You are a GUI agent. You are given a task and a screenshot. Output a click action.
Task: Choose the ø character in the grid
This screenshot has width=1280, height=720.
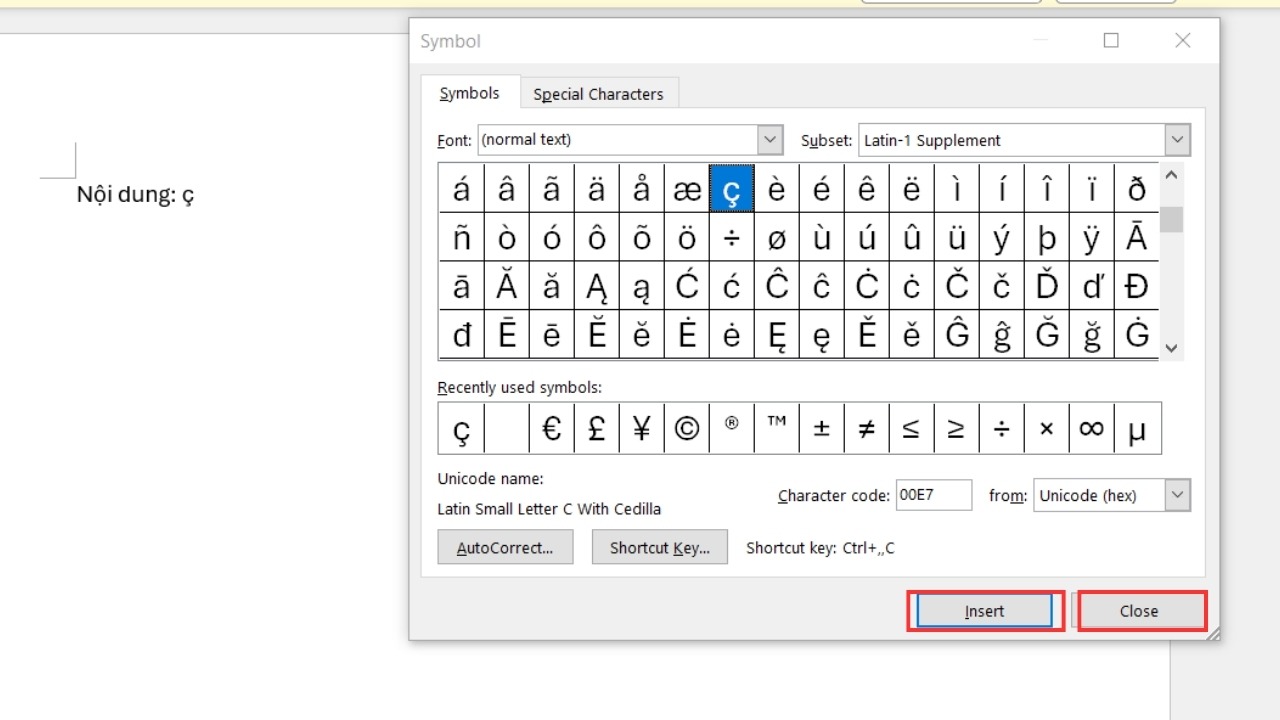tap(776, 237)
